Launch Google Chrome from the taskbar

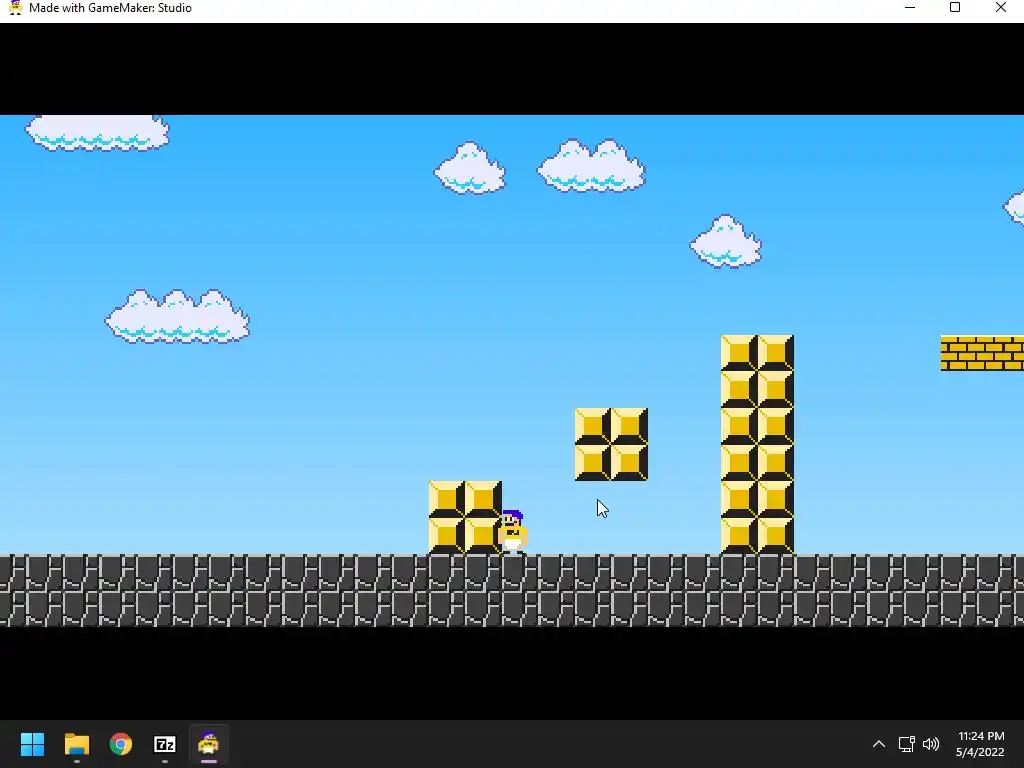click(x=121, y=744)
